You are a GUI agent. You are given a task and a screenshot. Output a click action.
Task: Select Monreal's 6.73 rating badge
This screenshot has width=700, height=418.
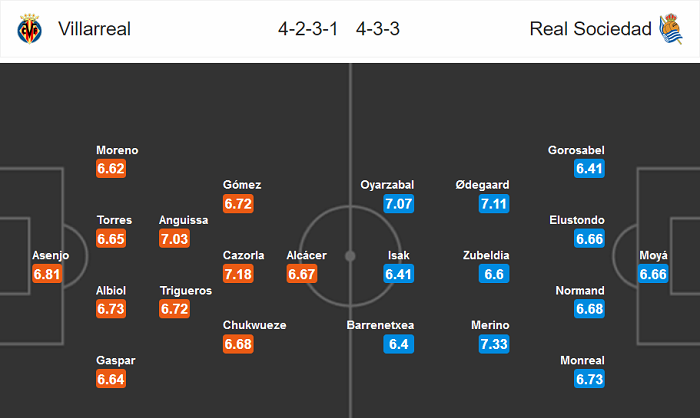point(590,379)
